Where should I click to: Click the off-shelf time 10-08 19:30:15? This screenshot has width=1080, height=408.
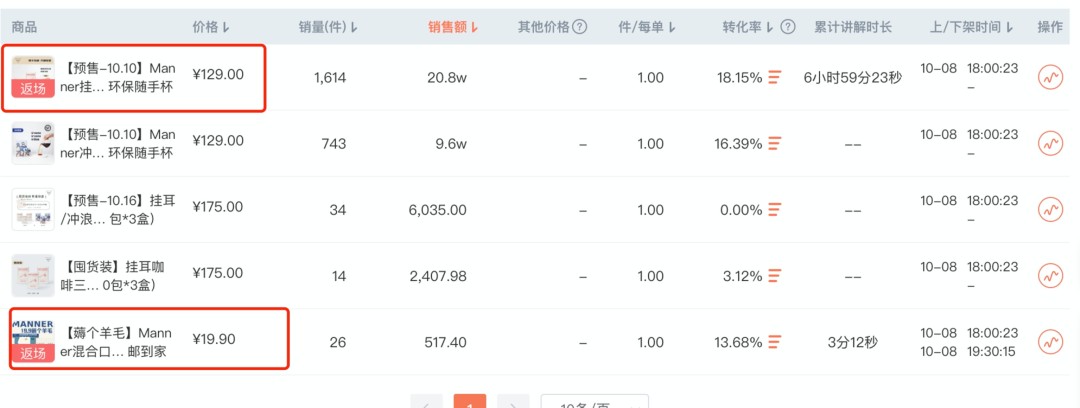[x=968, y=351]
